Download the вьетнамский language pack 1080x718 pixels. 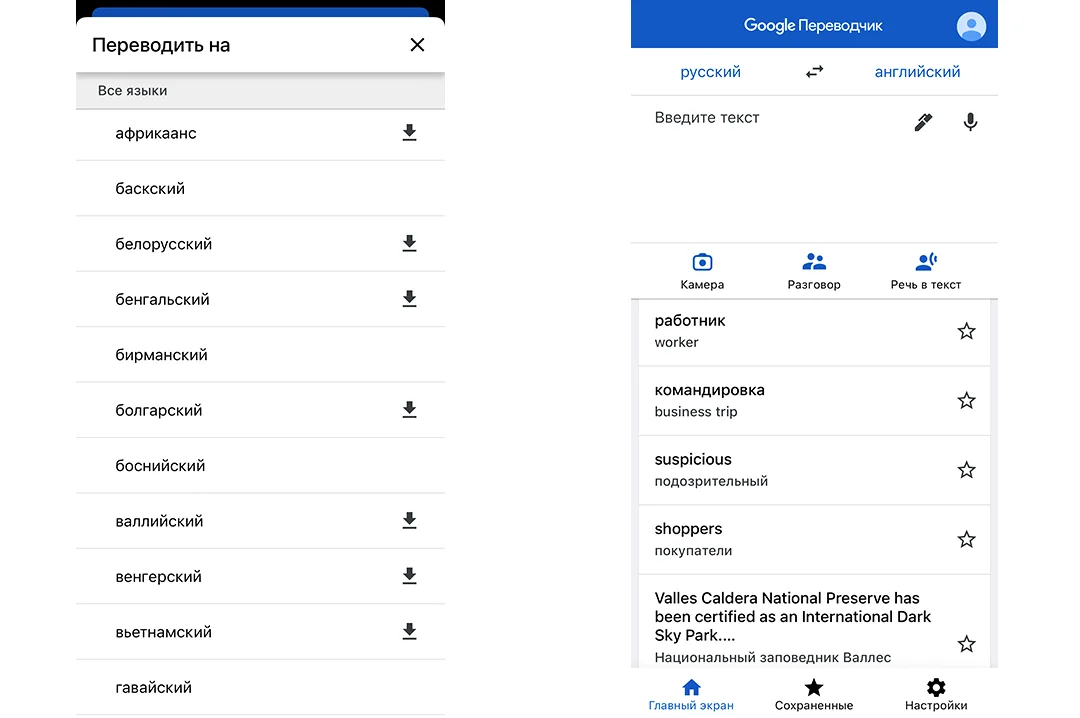409,631
